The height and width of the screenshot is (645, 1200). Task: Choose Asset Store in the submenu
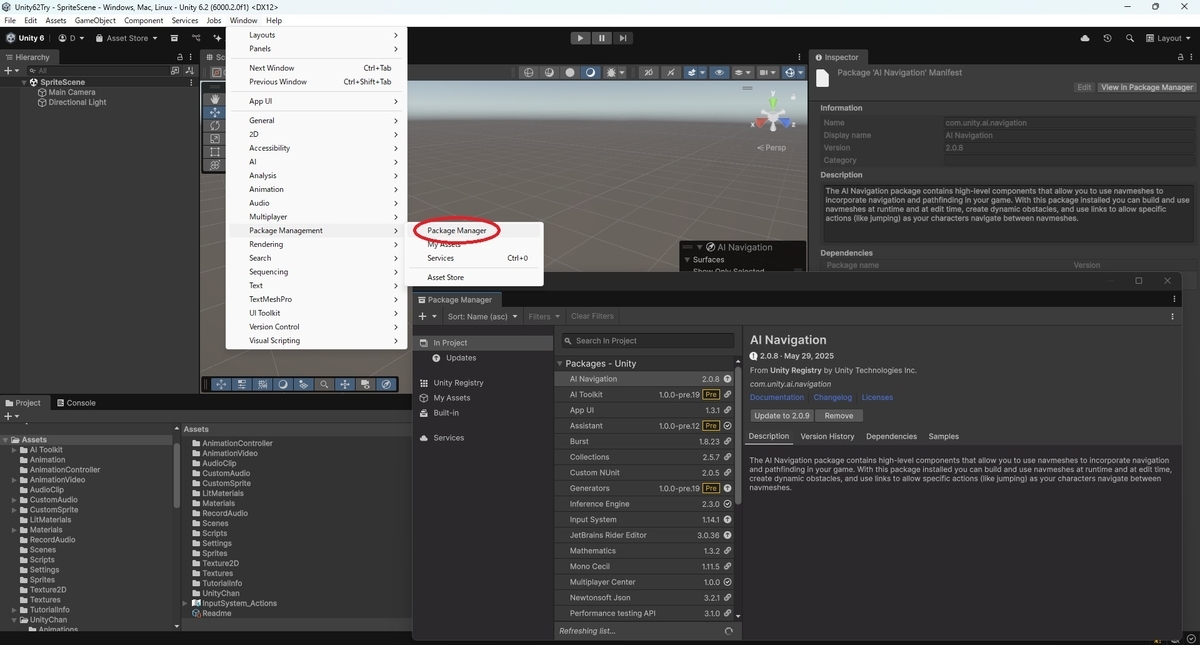pyautogui.click(x=445, y=277)
